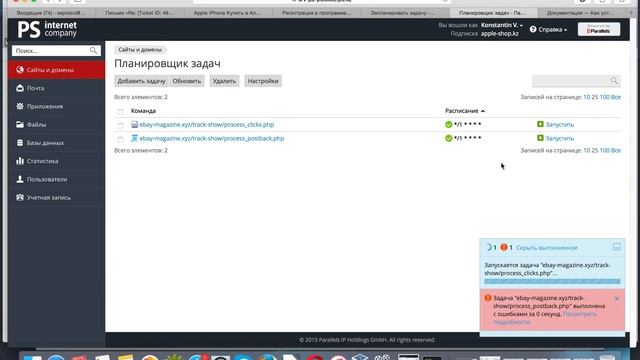Close the process_postback.php error notification
Image resolution: width=640 pixels, height=360 pixels.
coord(616,299)
